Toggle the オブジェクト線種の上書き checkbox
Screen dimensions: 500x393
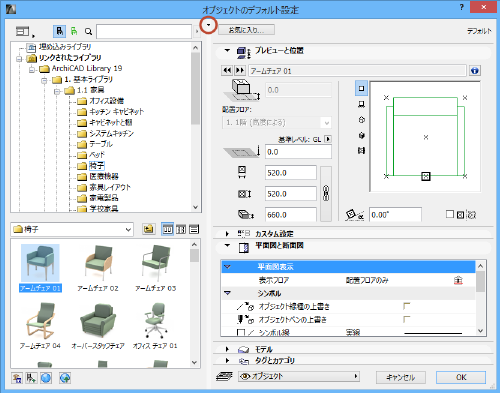(x=406, y=306)
